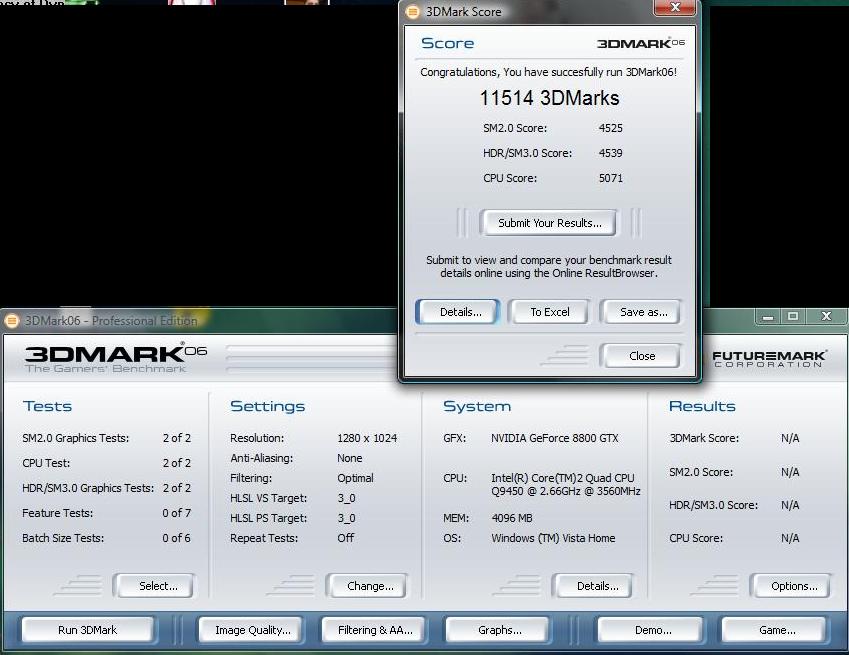Screen dimensions: 849x655
Task: Click the 'HLSL VS Target:' label
Action: tap(269, 498)
